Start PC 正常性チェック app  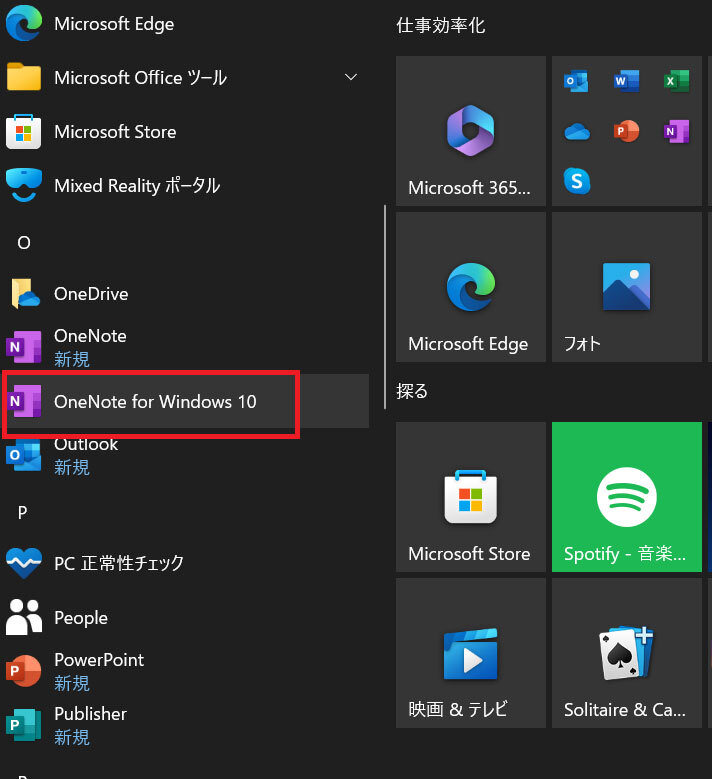click(118, 564)
